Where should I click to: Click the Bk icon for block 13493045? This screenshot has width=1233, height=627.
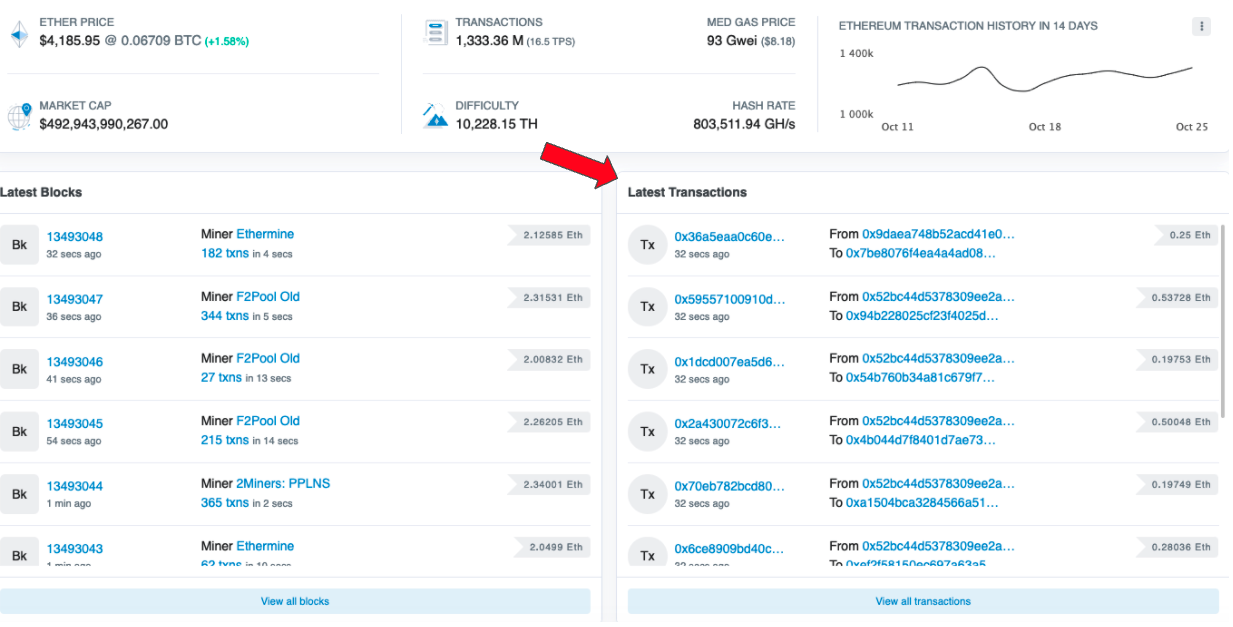(19, 431)
